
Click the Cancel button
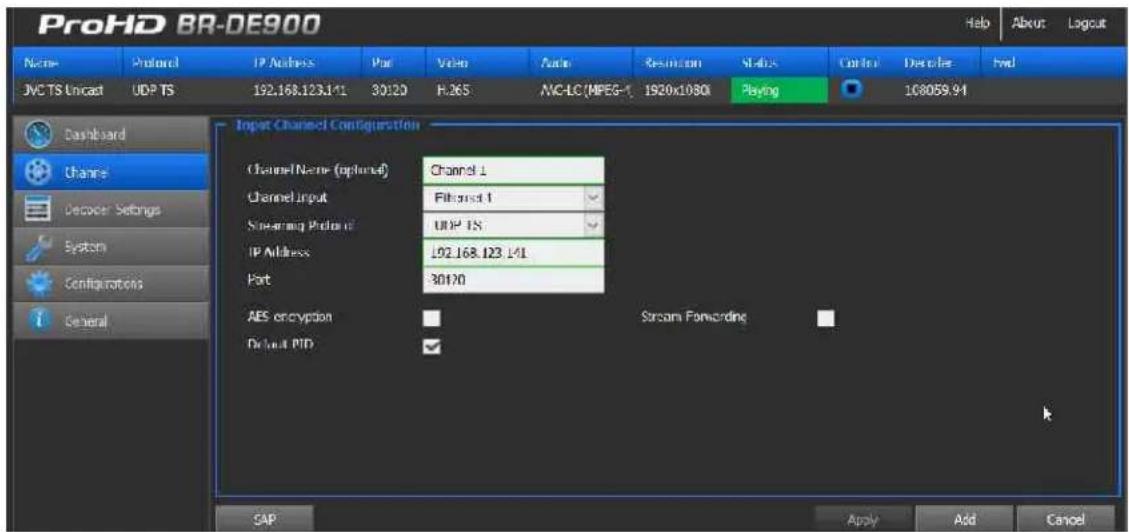(x=1064, y=518)
